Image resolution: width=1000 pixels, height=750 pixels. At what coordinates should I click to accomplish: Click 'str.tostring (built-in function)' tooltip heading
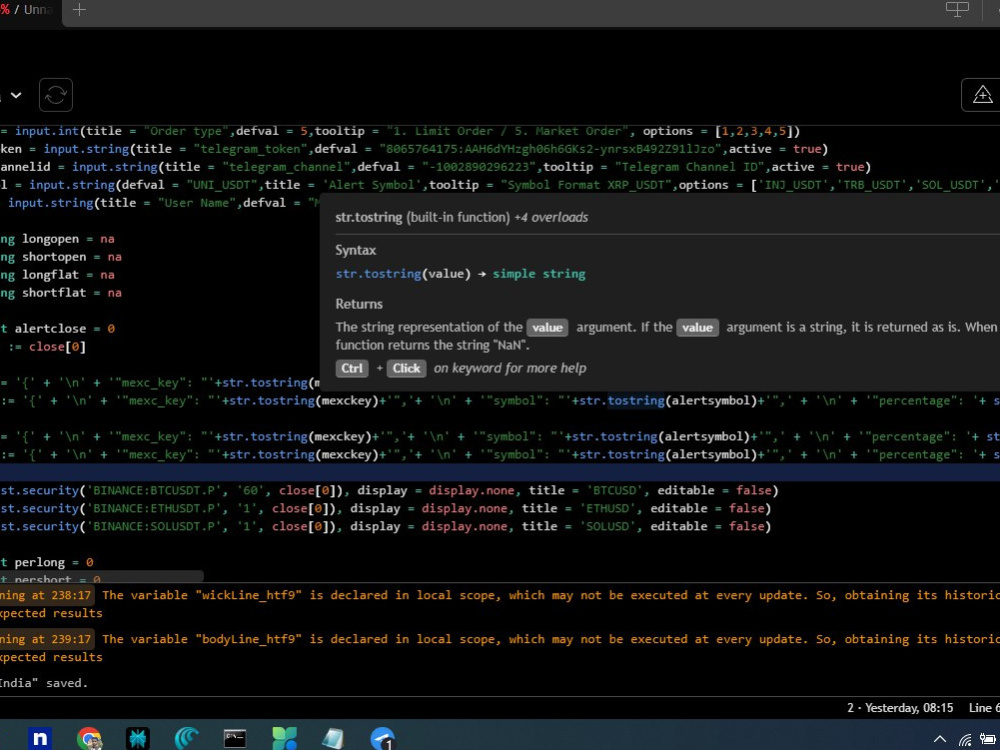click(x=422, y=217)
